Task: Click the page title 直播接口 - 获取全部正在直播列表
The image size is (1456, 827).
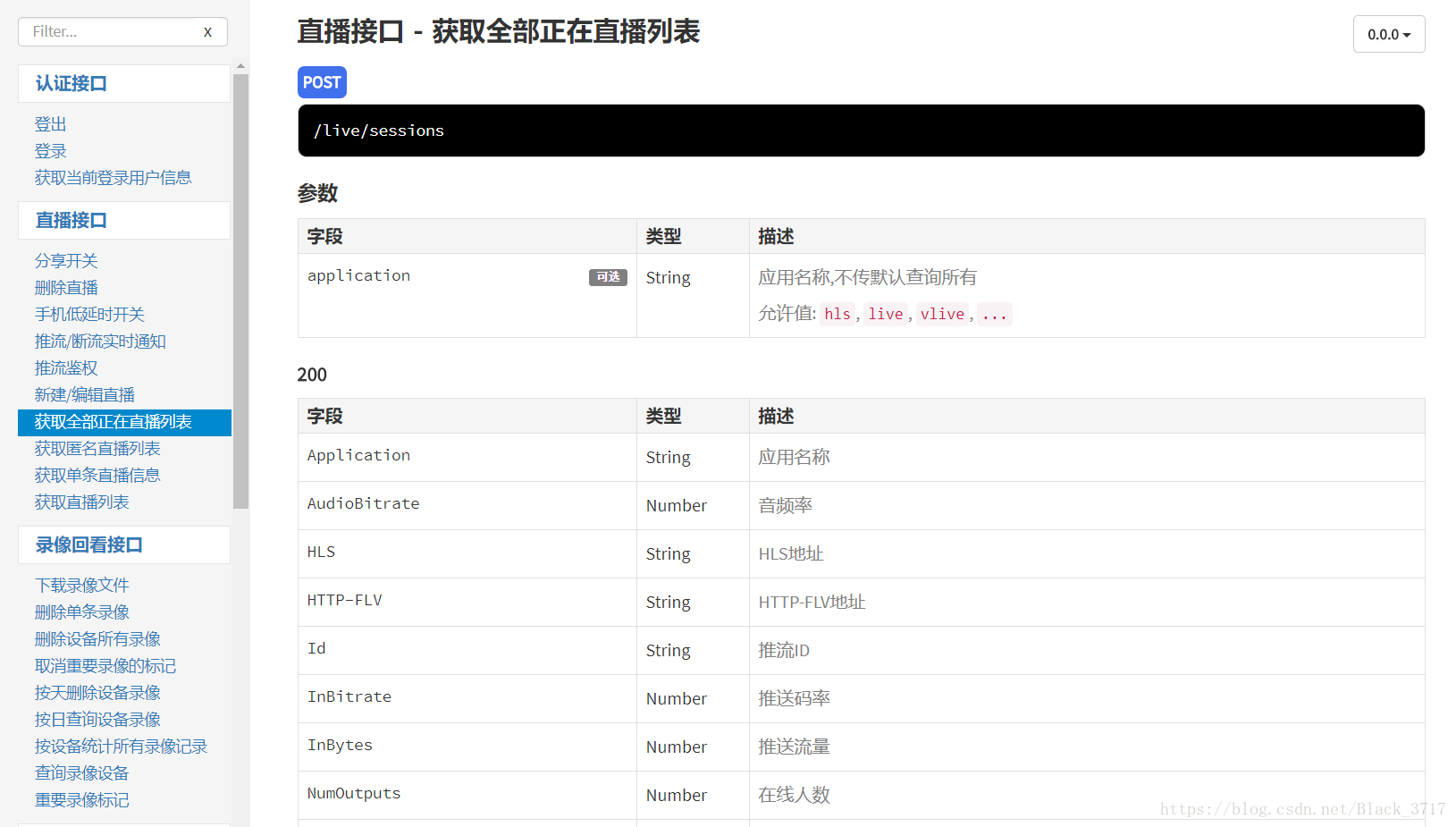Action: [499, 32]
